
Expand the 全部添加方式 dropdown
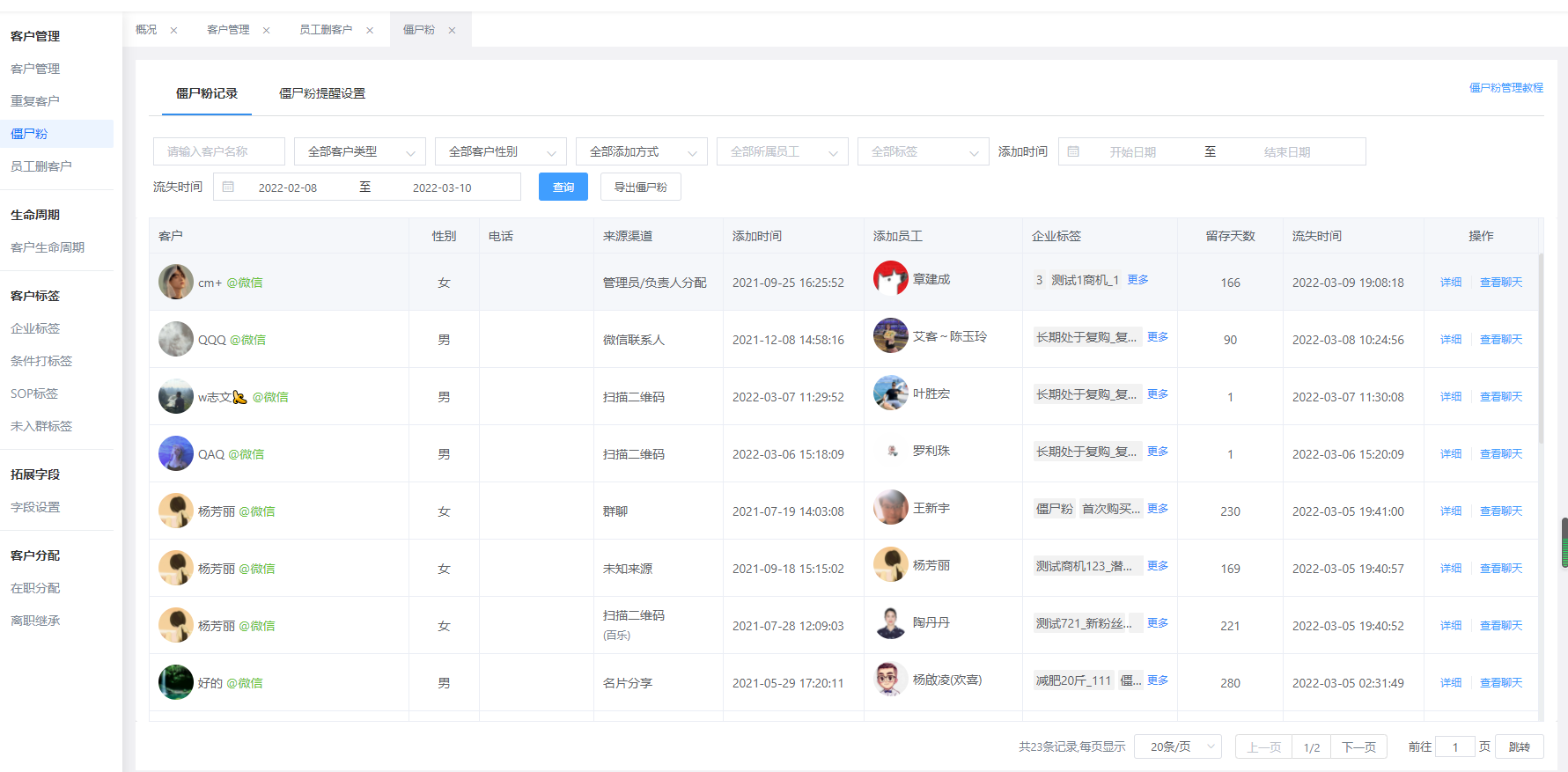coord(641,152)
